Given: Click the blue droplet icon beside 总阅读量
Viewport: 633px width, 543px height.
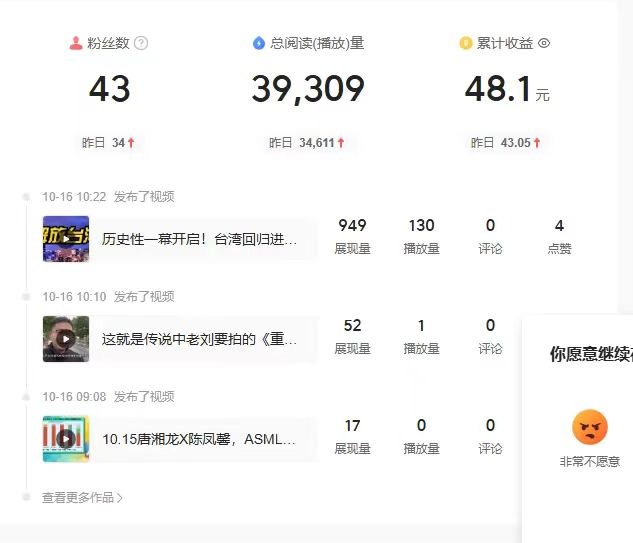Looking at the screenshot, I should [x=260, y=43].
